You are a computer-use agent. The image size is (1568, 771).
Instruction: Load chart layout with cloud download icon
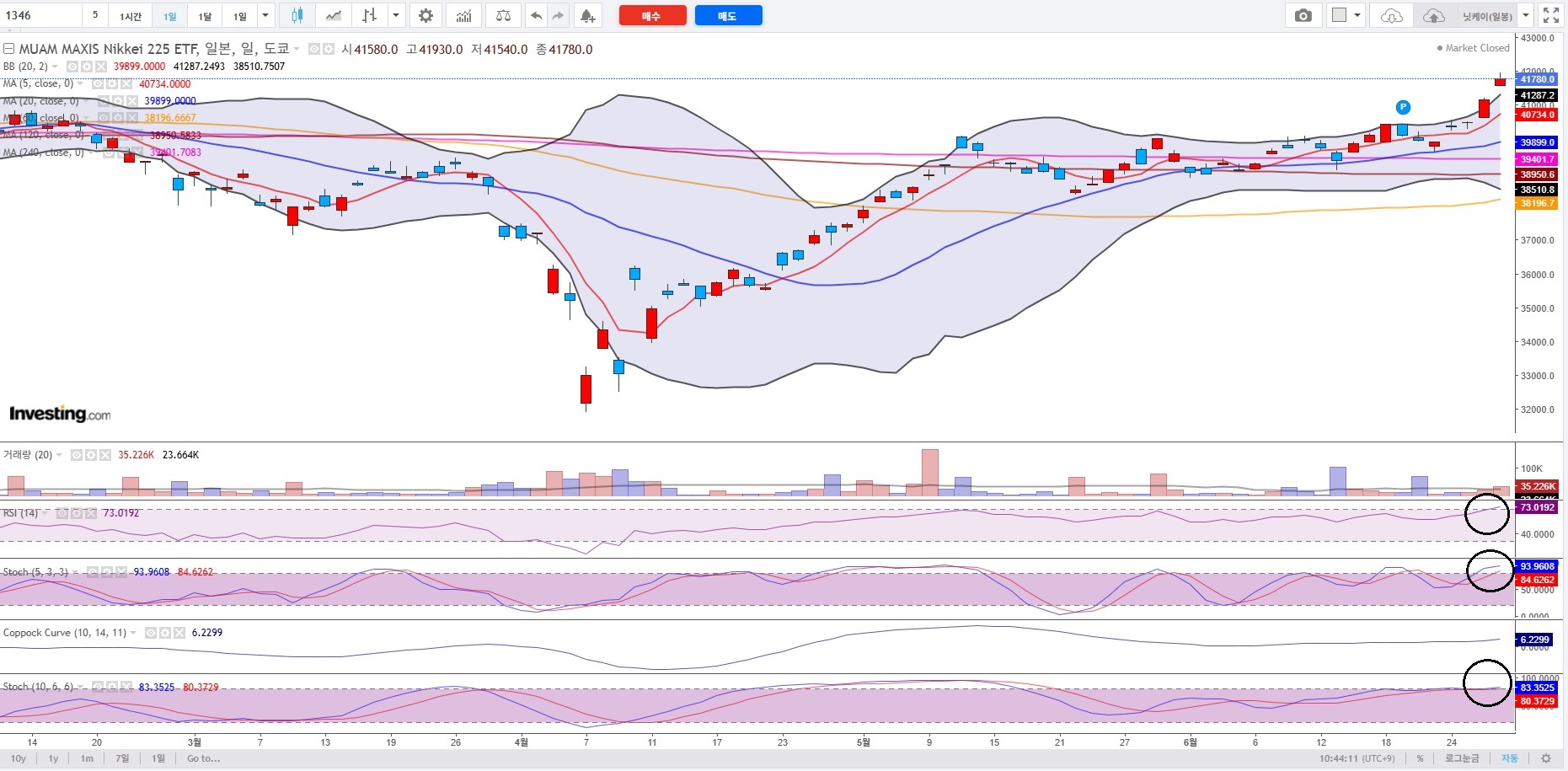(x=1392, y=15)
